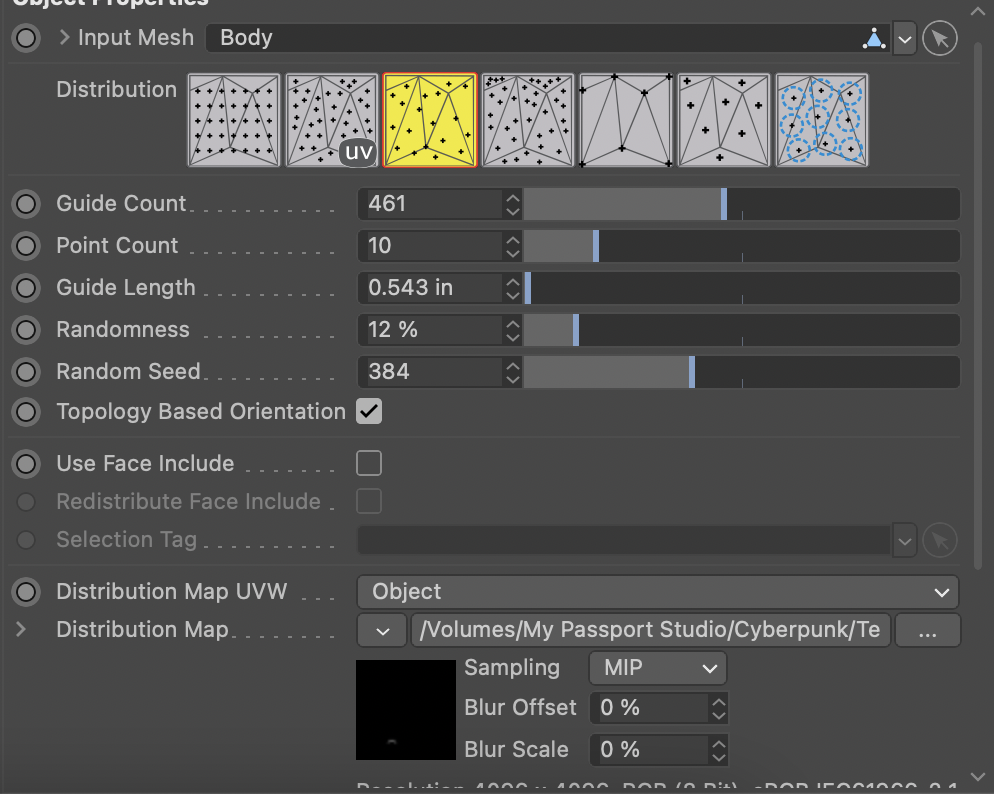Disable Topology Based Orientation checkbox
This screenshot has height=794, width=994.
[369, 411]
